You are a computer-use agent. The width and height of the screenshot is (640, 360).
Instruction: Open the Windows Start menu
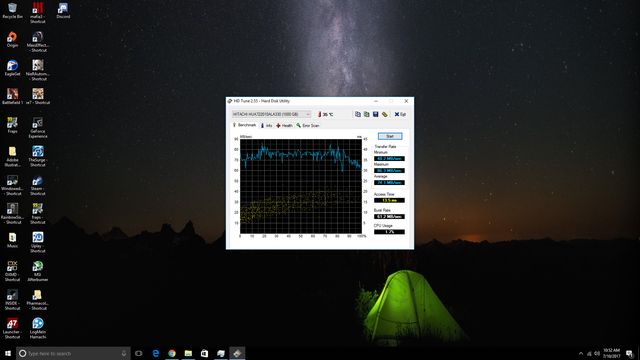tap(8, 353)
